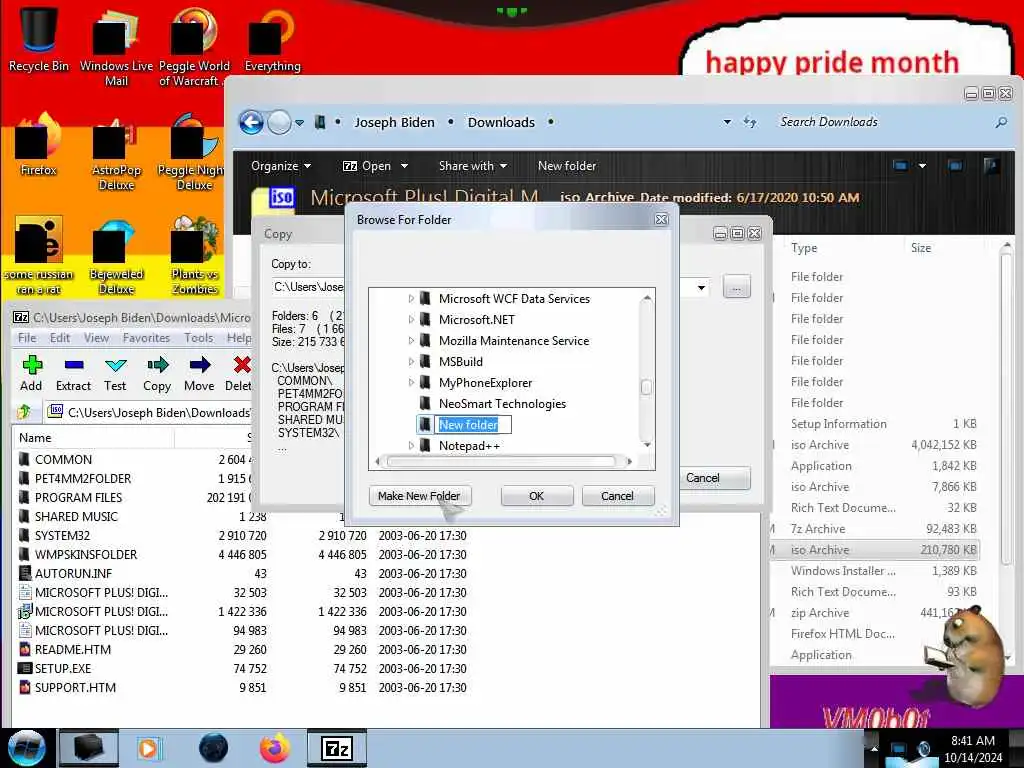Expand the MyPhoneExplorer folder node
Viewport: 1024px width, 768px height.
click(x=411, y=382)
